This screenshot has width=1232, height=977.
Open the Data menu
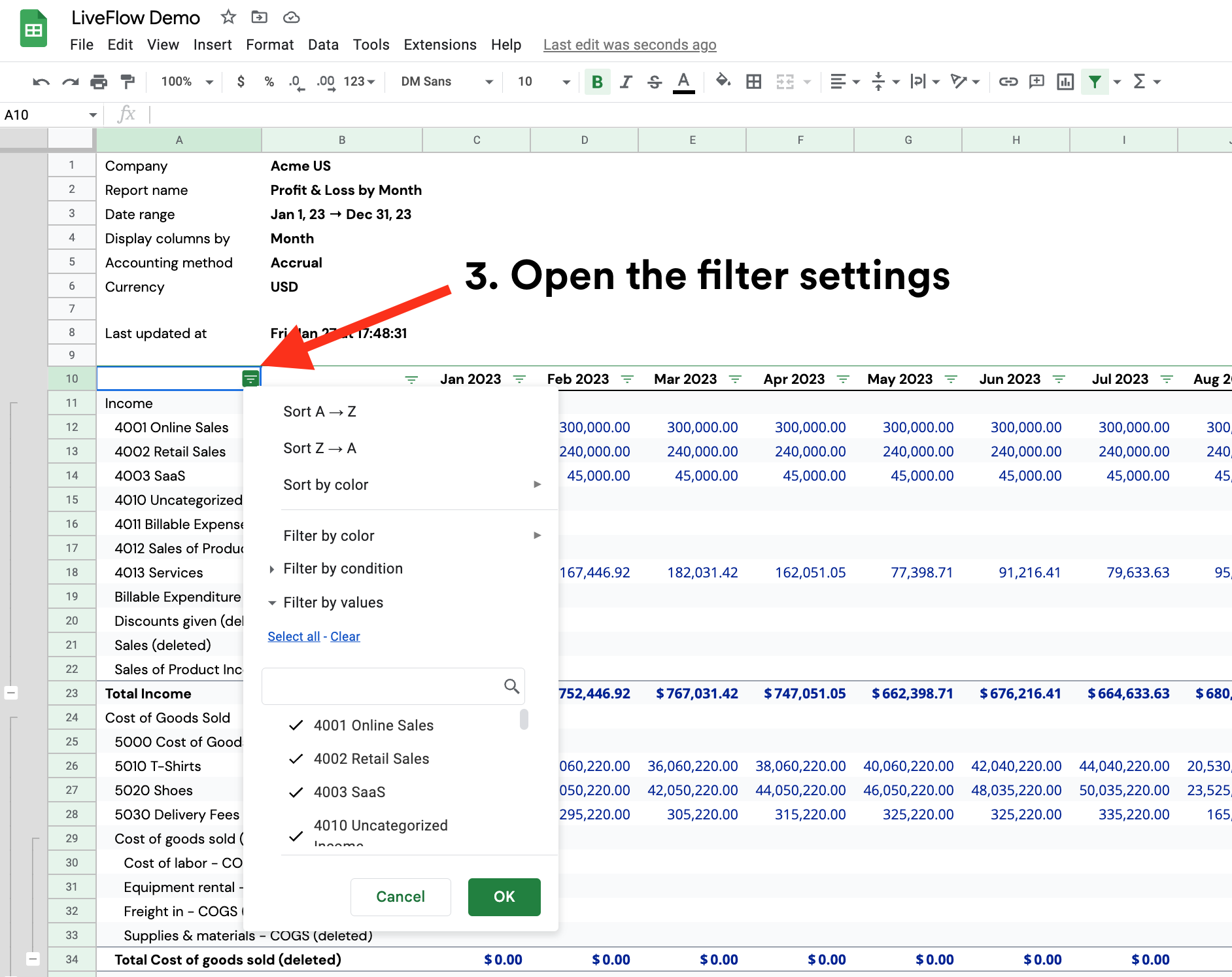coord(323,44)
